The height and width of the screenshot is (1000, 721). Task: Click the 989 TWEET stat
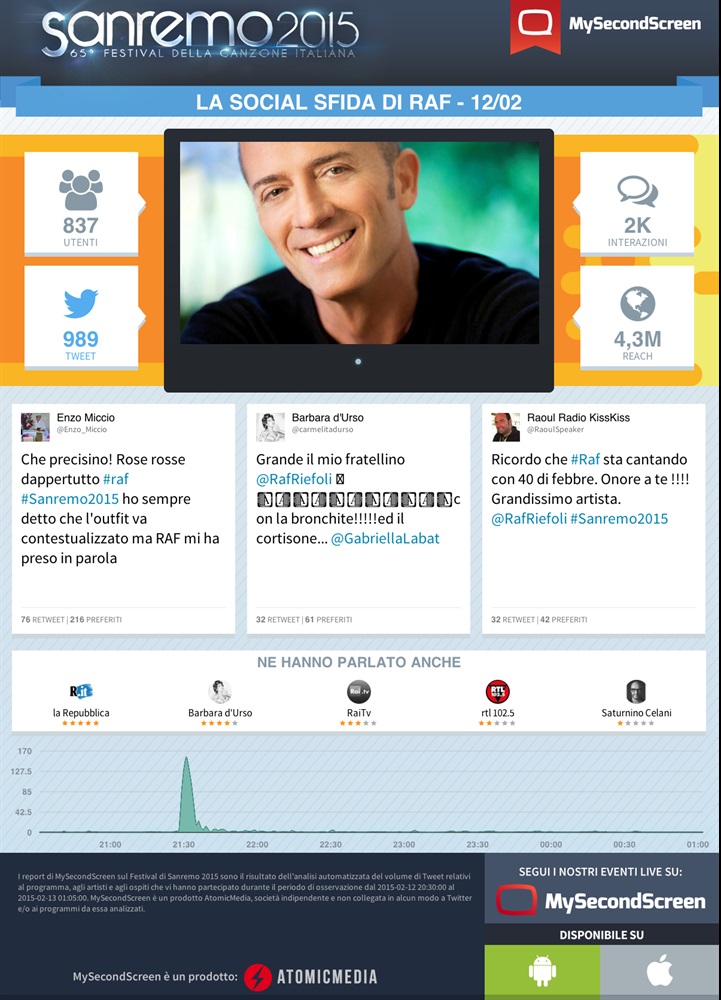click(81, 345)
